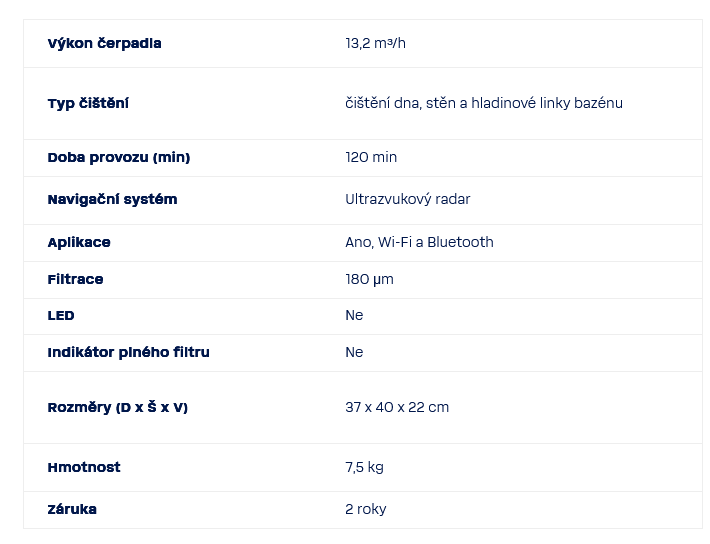Click the "Doba provozu (min)" label
Screen dimensions: 710x544
[118, 157]
